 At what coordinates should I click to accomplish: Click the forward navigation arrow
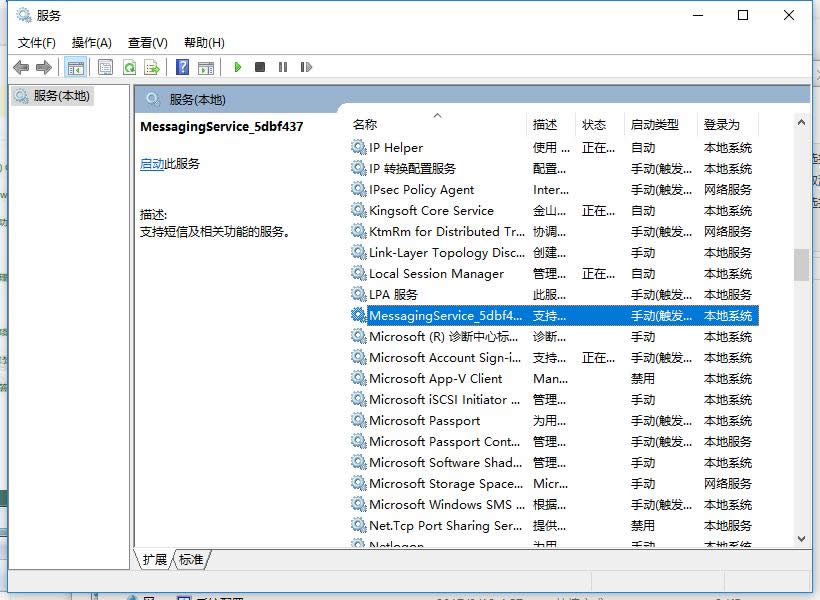click(42, 67)
